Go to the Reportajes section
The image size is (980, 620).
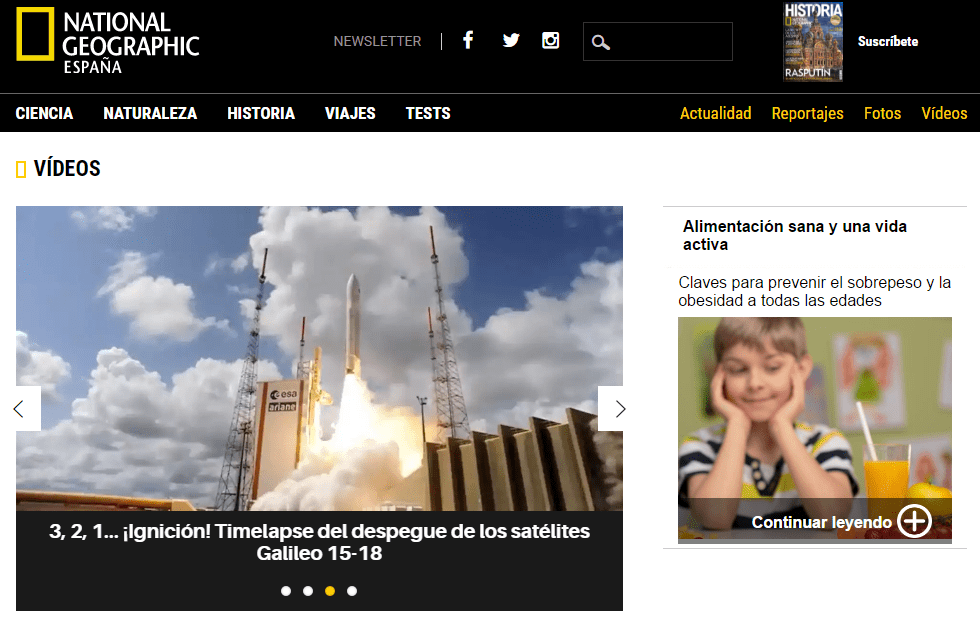[x=808, y=113]
